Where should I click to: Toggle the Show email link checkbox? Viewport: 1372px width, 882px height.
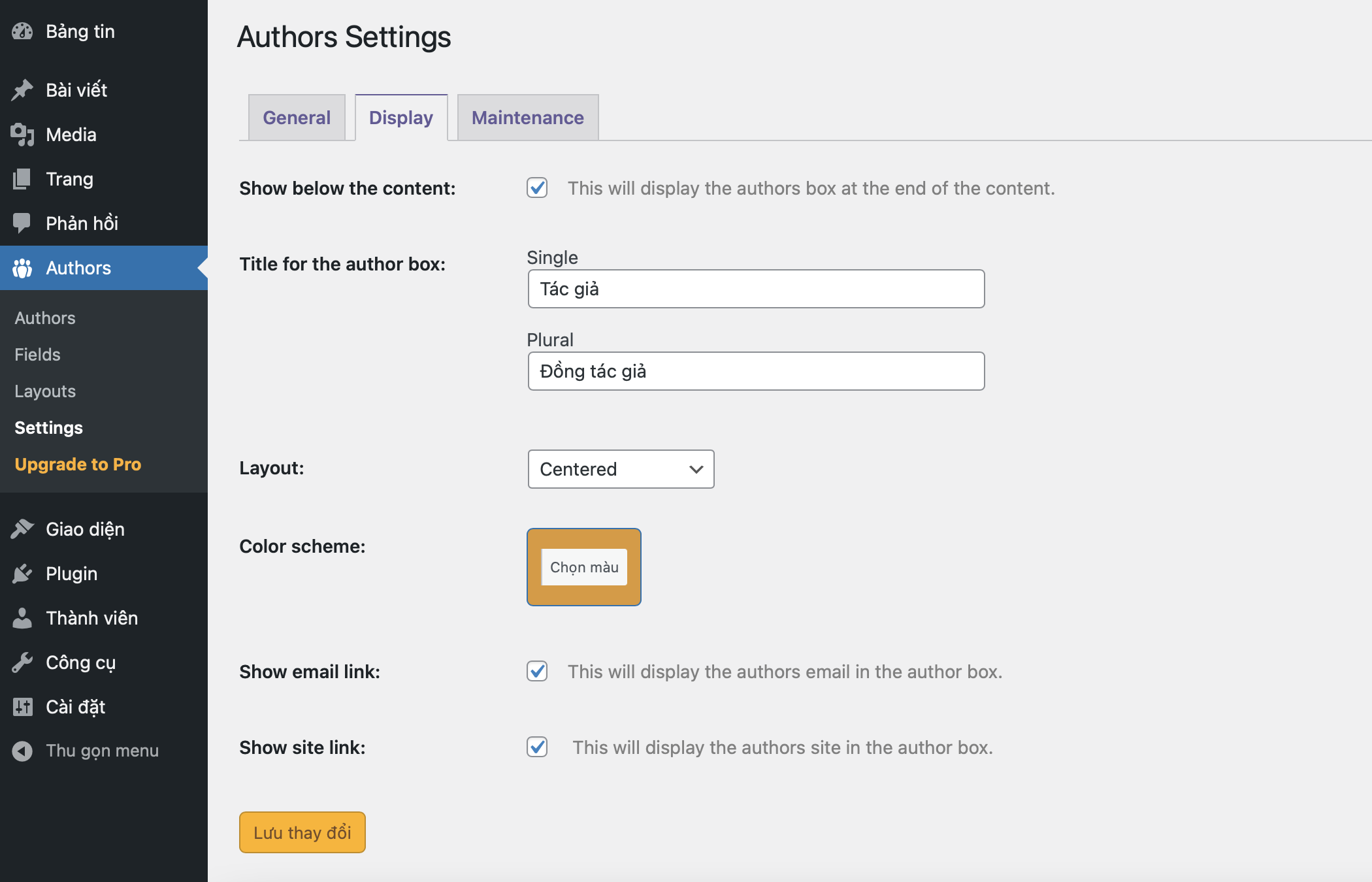[x=537, y=672]
